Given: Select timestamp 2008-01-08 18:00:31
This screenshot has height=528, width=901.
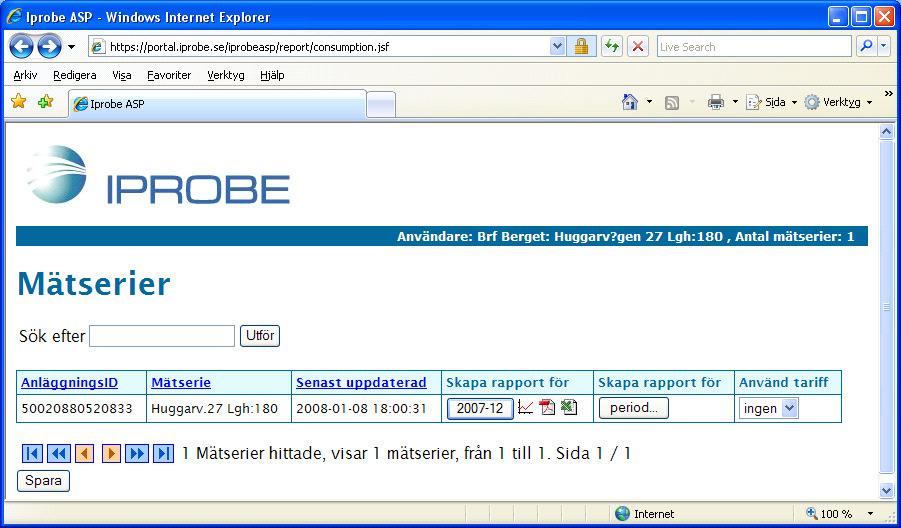Looking at the screenshot, I should 361,408.
